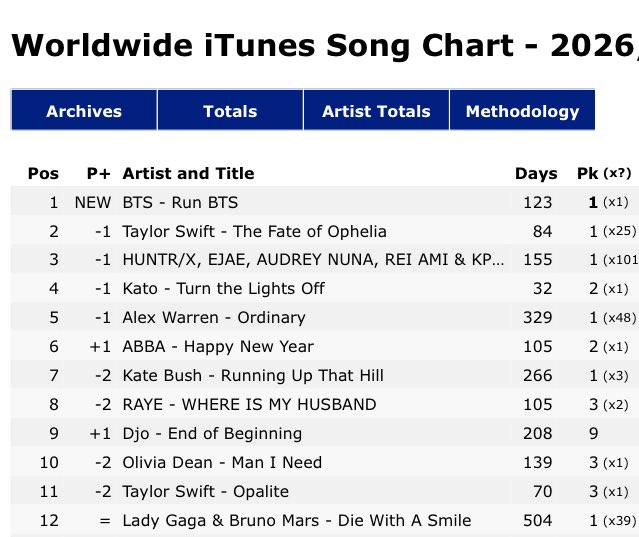Click Lady Gaga & Bruno Mars - Die With A Smile

pyautogui.click(x=296, y=520)
